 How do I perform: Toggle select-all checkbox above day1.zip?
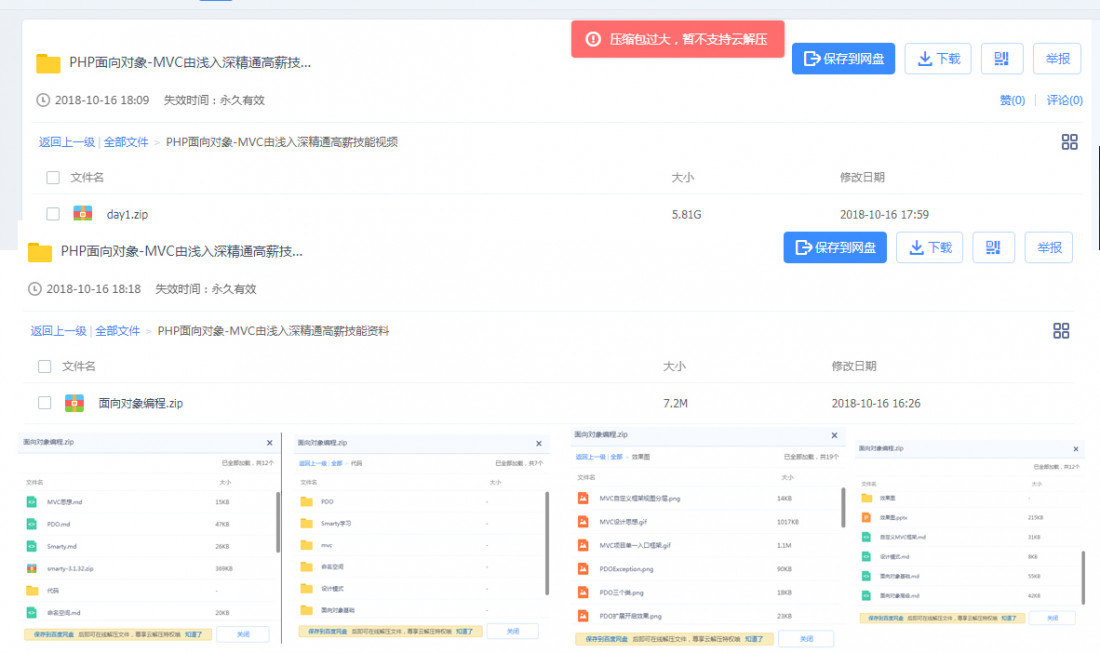click(x=53, y=178)
